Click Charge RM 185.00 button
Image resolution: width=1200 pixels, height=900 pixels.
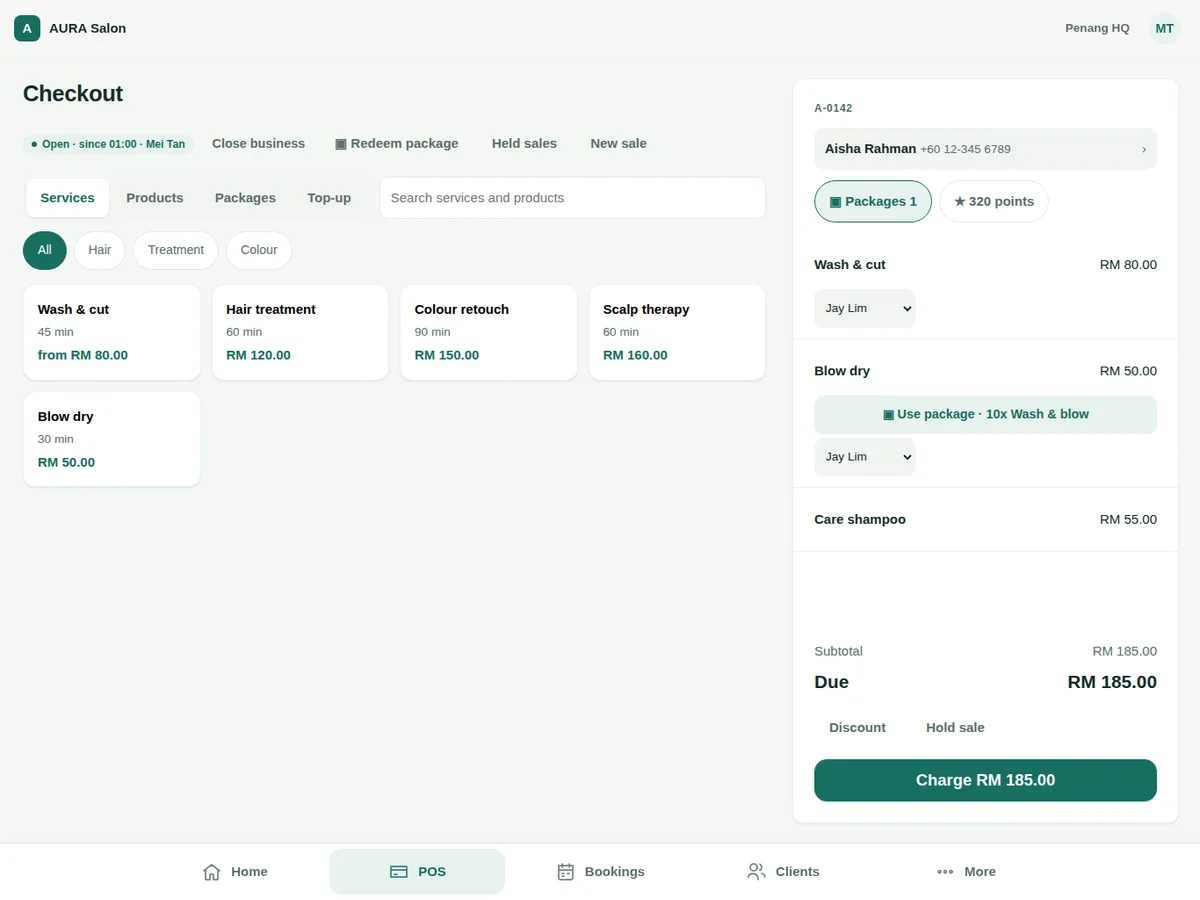(986, 781)
